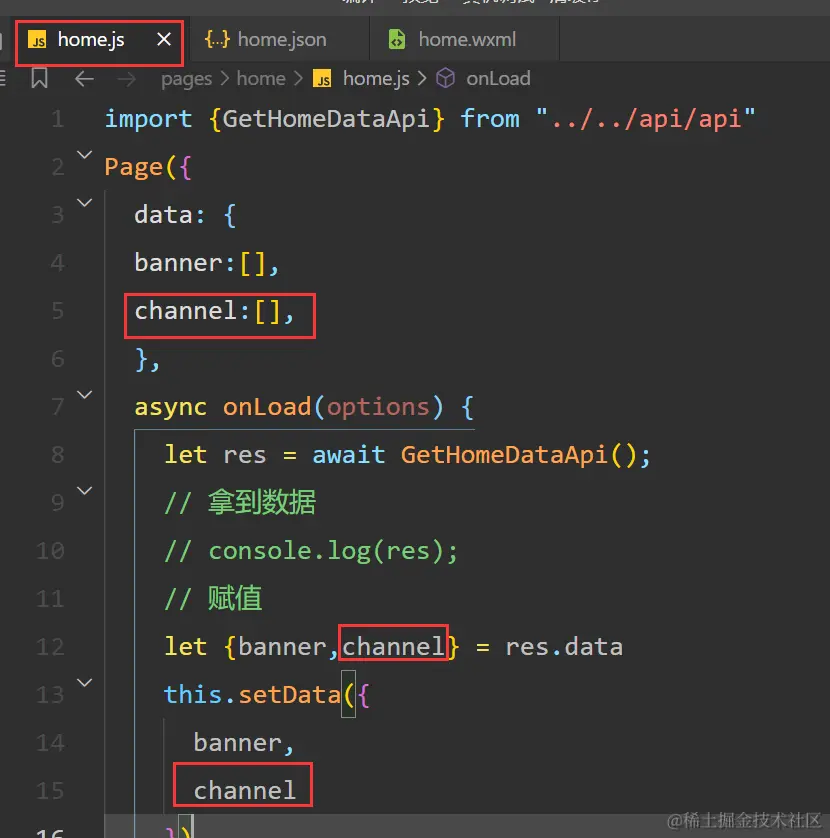Collapse the data block on line 3

[x=84, y=203]
